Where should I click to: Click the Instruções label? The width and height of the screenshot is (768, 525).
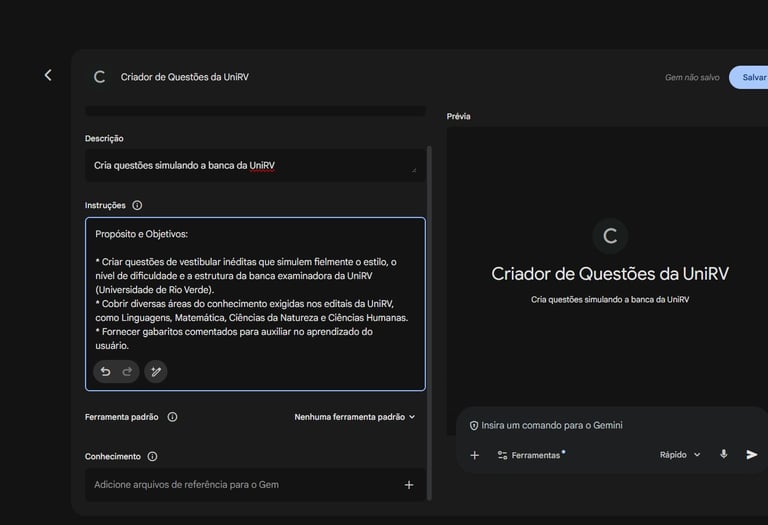coord(105,205)
